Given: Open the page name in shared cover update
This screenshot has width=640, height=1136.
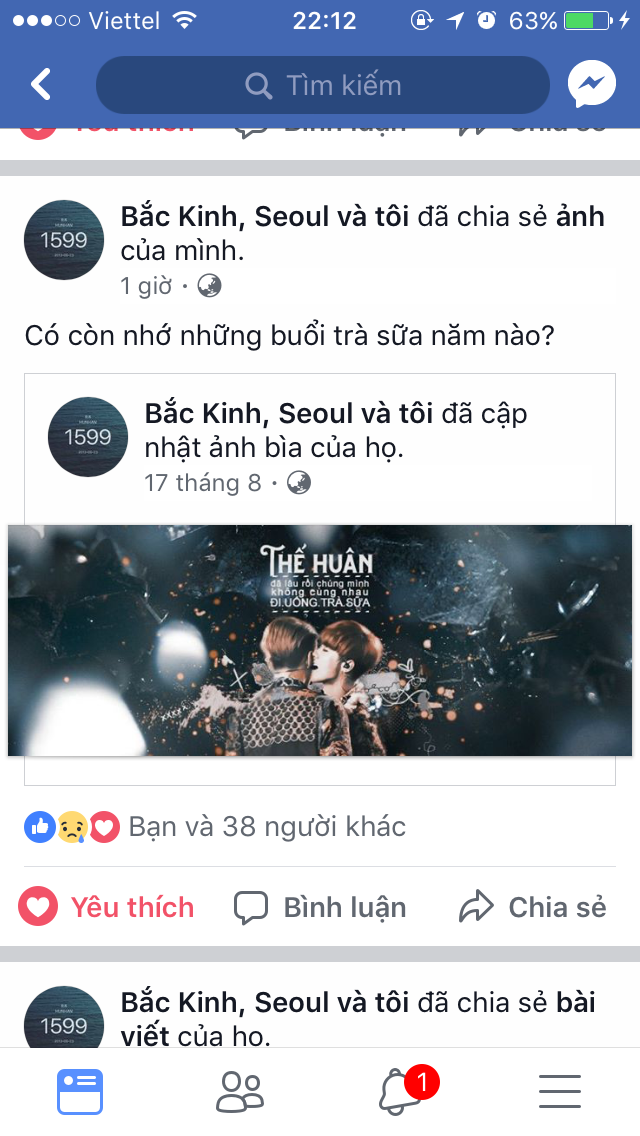Looking at the screenshot, I should [289, 414].
